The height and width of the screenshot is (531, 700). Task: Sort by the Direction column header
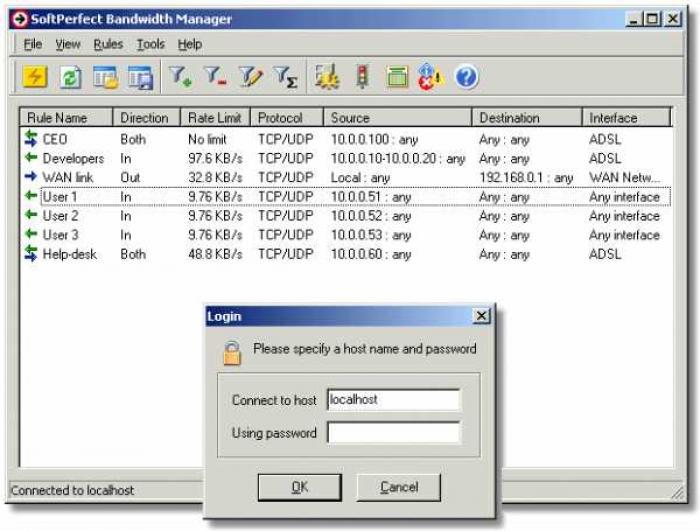click(146, 117)
